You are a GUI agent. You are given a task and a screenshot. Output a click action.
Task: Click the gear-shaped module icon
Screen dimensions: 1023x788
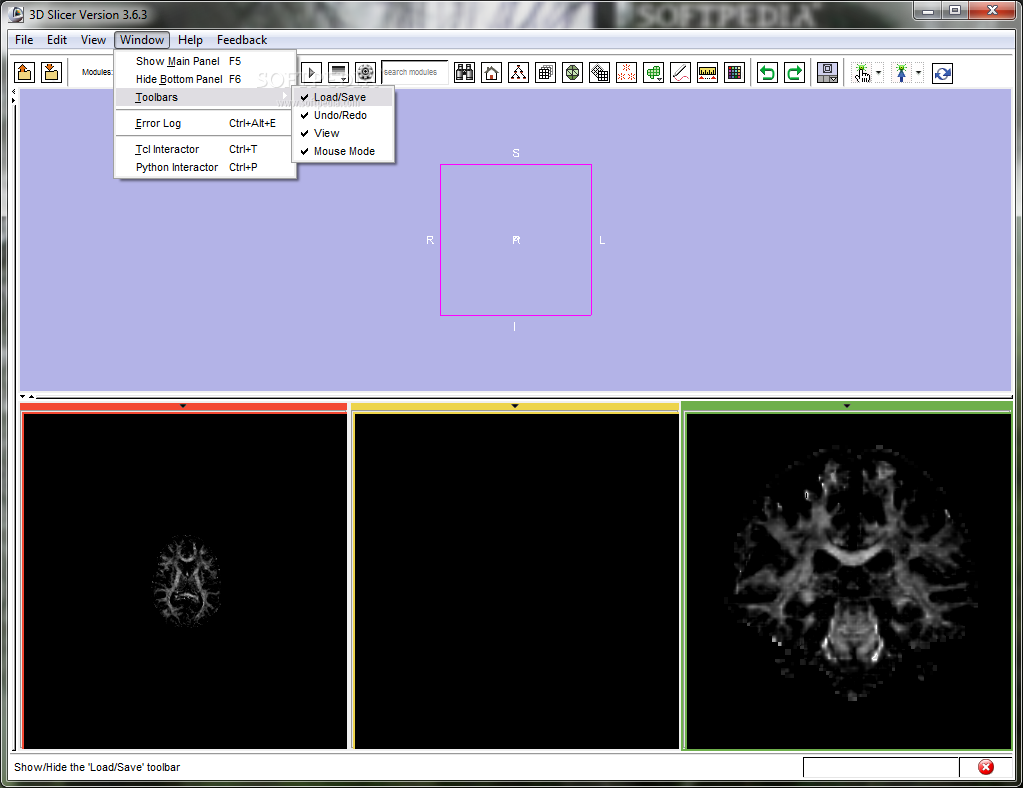(x=365, y=72)
